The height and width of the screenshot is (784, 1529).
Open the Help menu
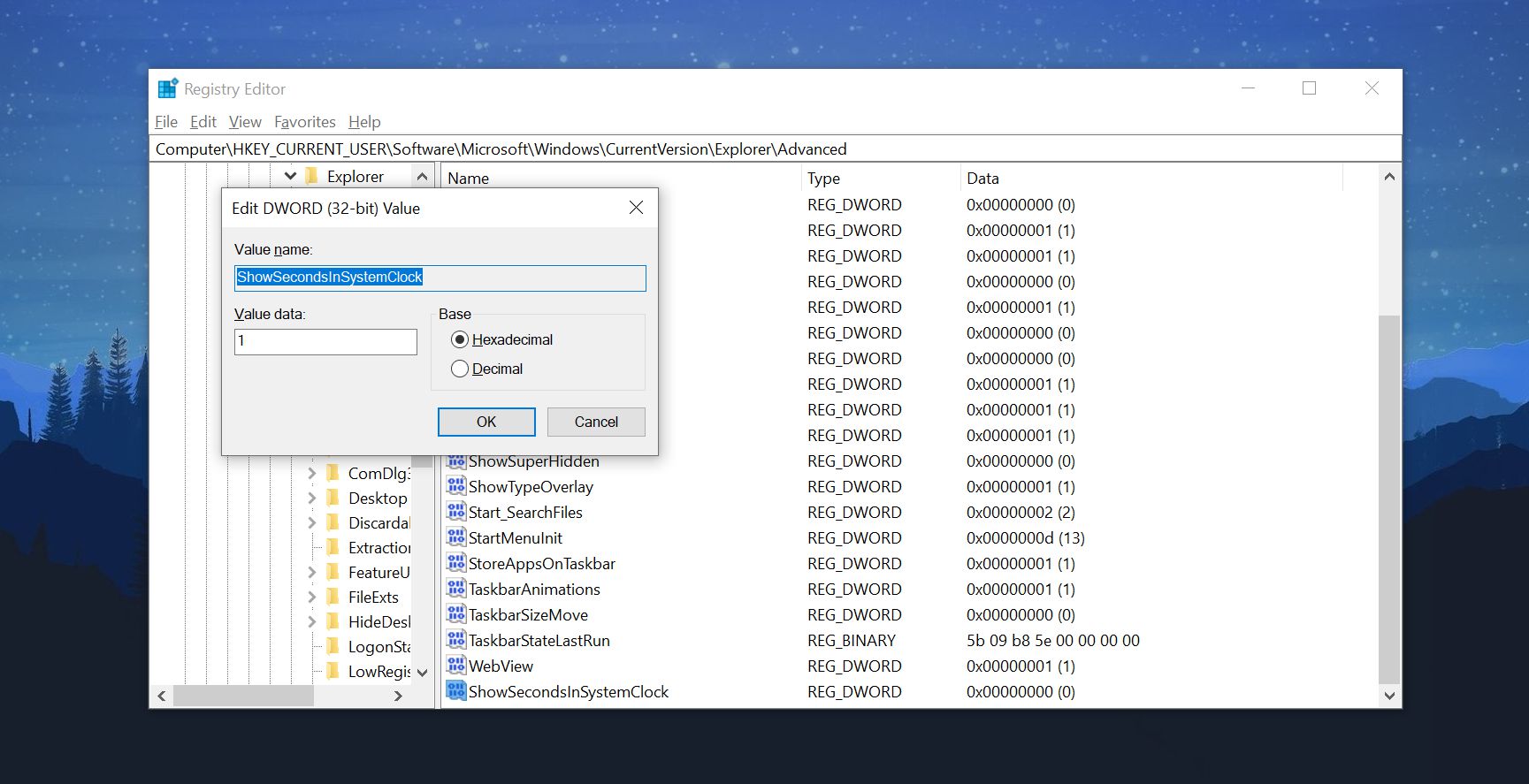click(364, 122)
